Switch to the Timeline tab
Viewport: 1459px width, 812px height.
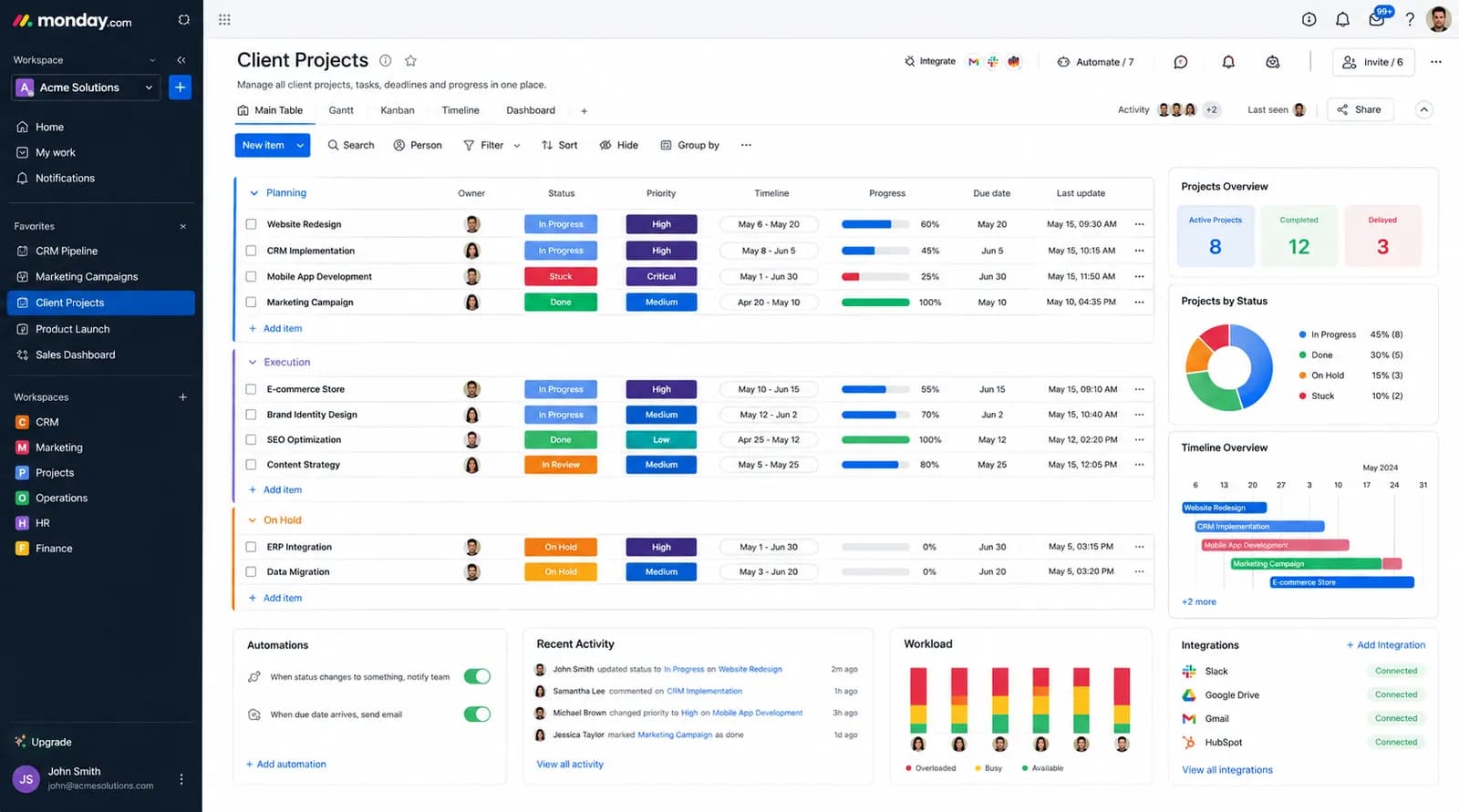pyautogui.click(x=460, y=110)
